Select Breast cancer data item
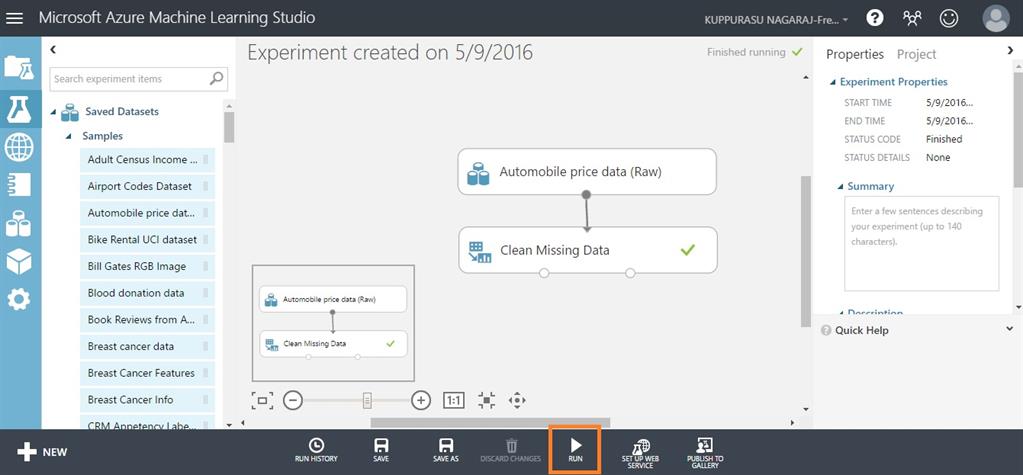 tap(147, 346)
